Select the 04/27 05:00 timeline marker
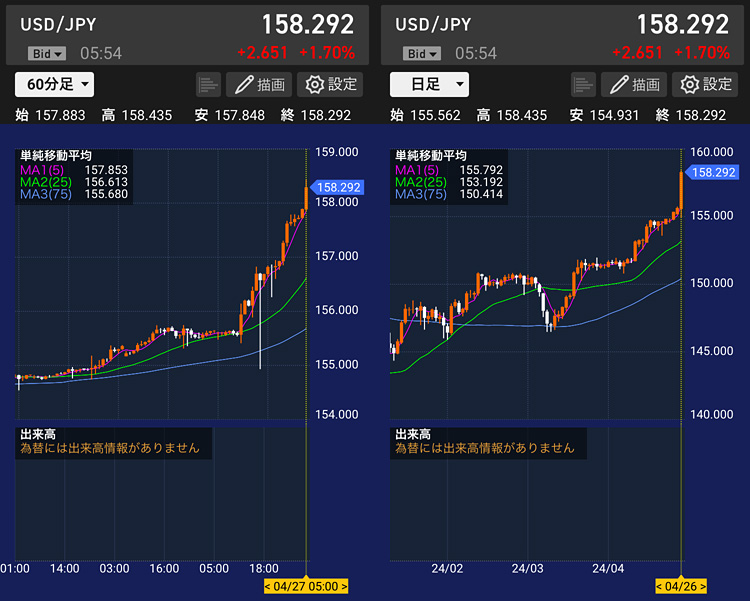The height and width of the screenshot is (601, 750). (x=306, y=586)
